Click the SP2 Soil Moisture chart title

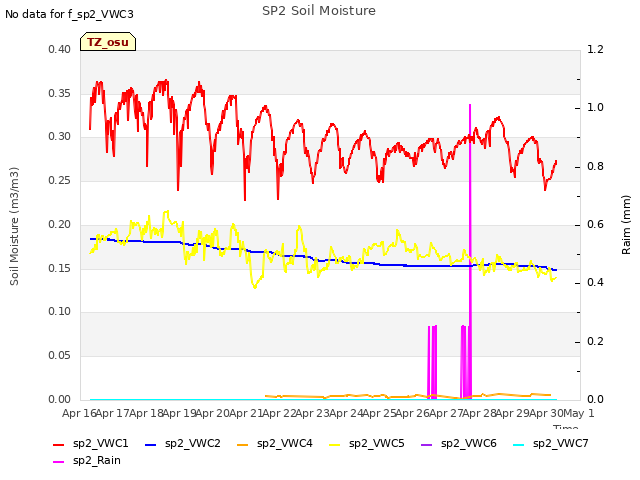319,11
